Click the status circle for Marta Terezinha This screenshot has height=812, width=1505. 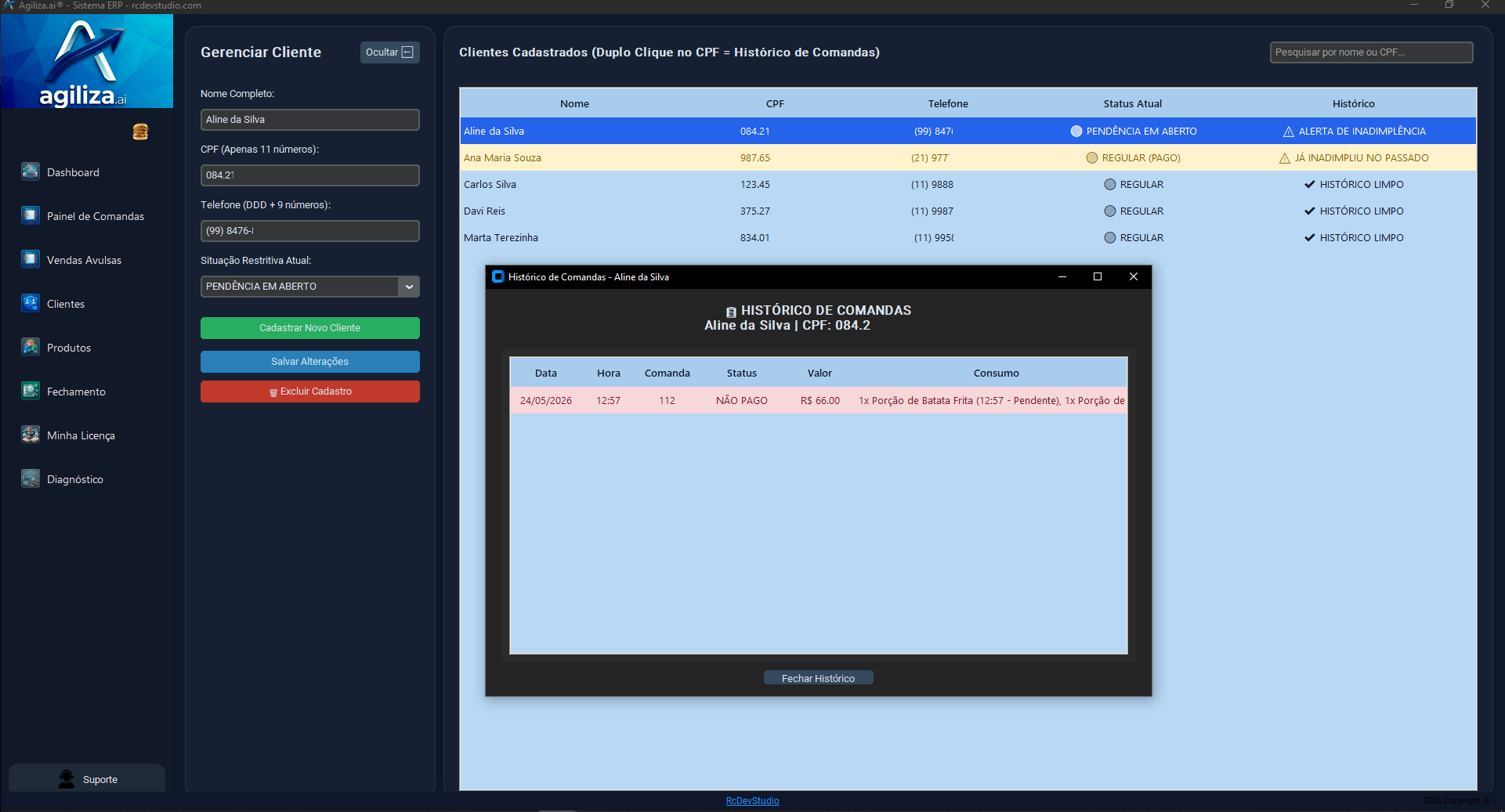point(1110,238)
